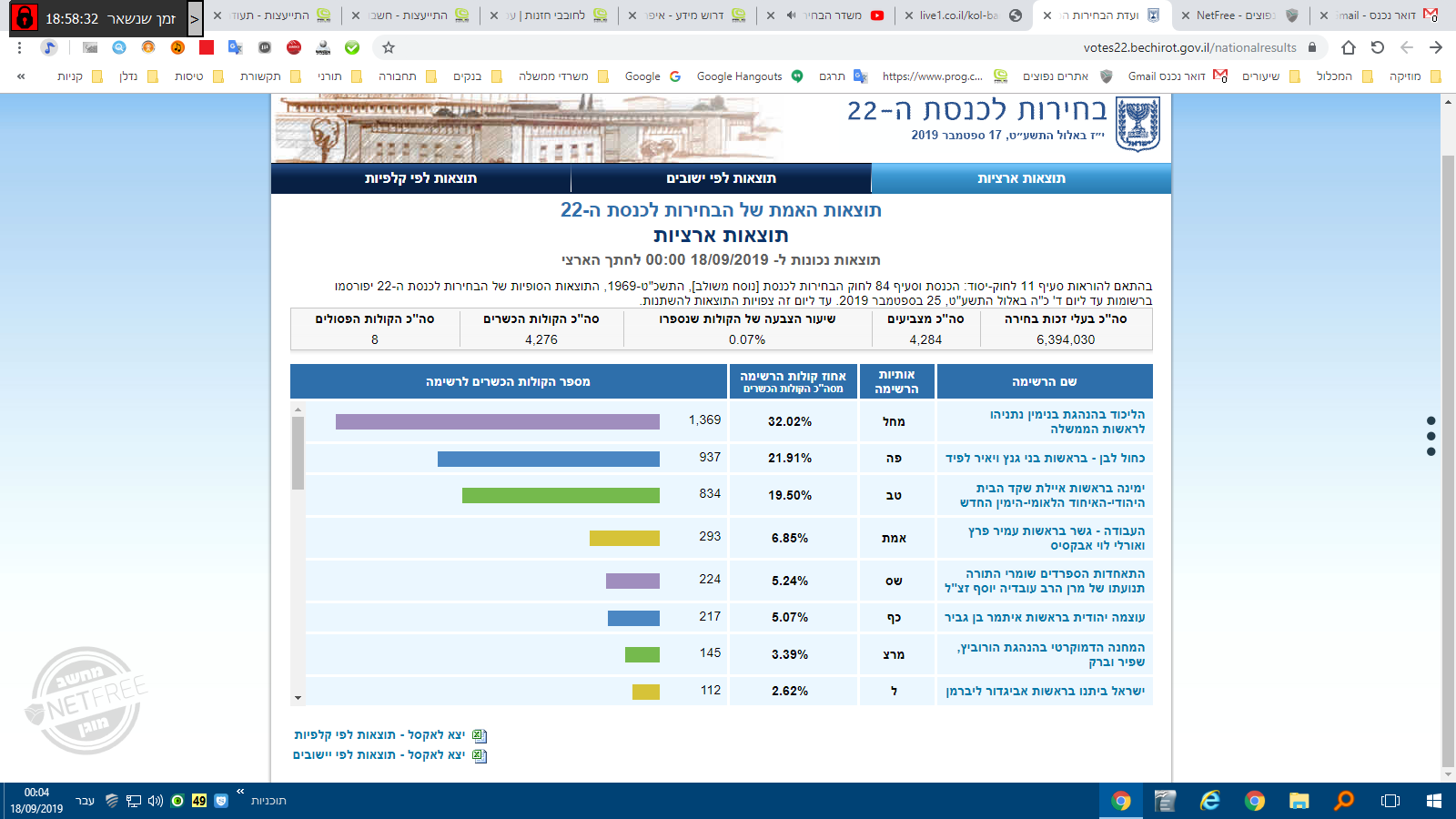Screen dimensions: 1456x819
Task: Open the מוזיקה bookmarks folder
Action: click(1415, 76)
